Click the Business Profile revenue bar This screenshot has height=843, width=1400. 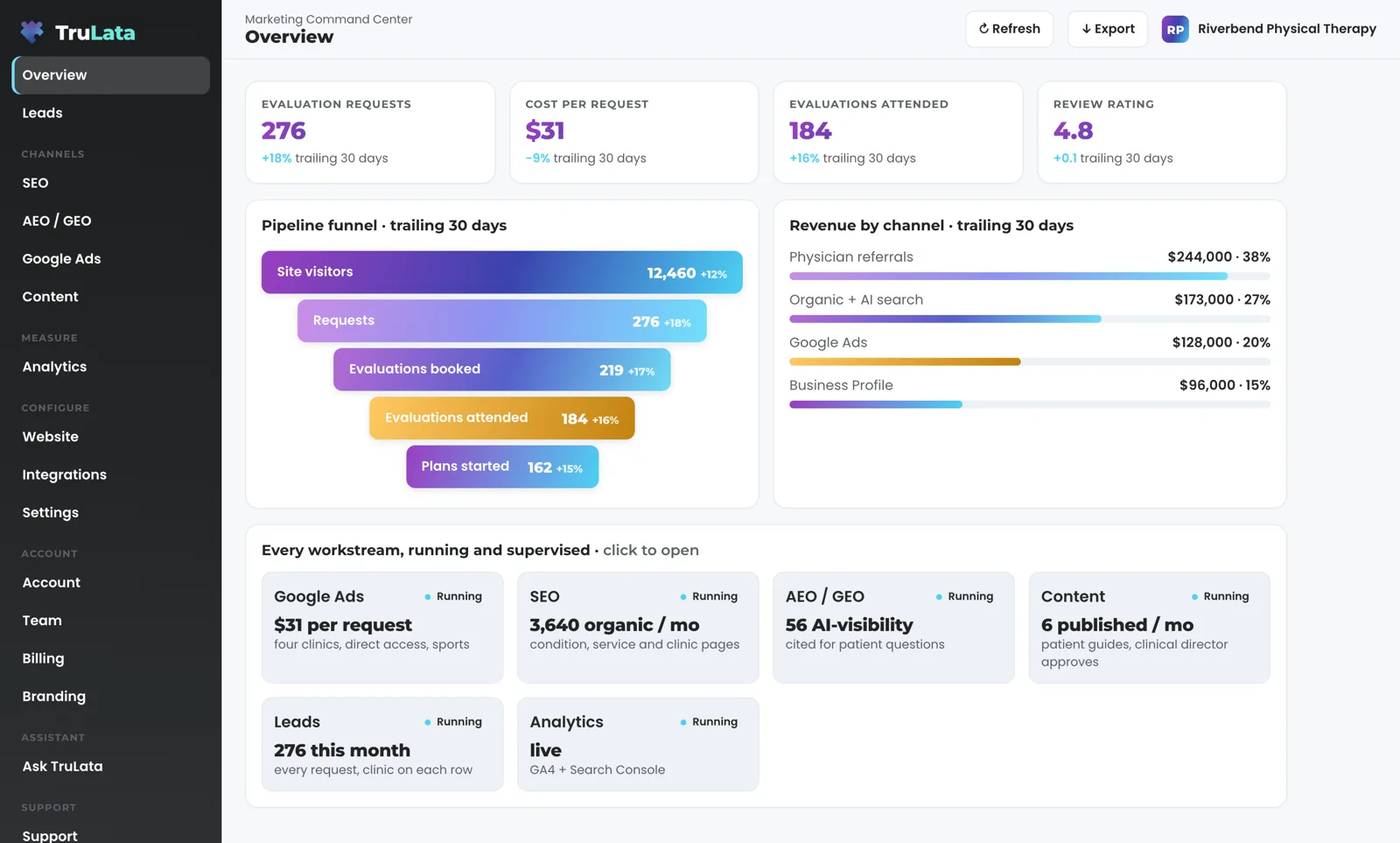[1030, 404]
